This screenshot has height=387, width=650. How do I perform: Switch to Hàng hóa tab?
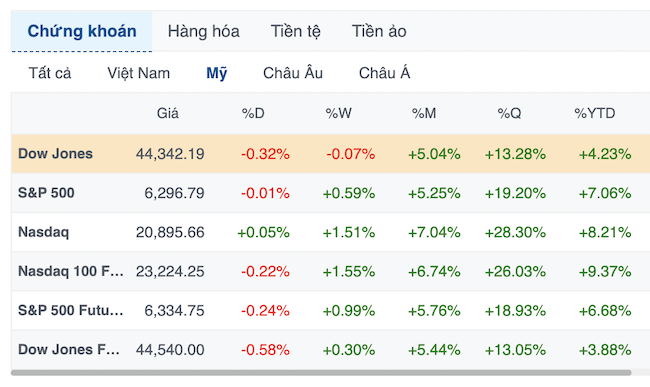204,31
